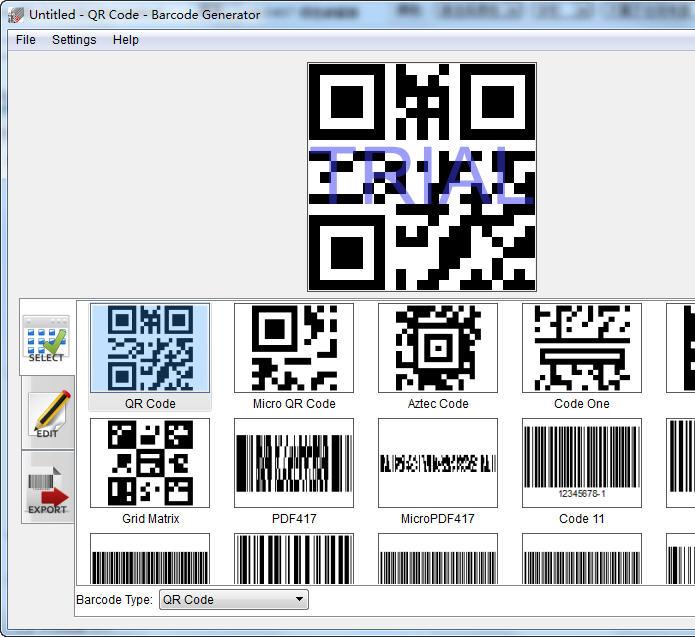The image size is (695, 637).
Task: Pick the Aztec Code barcode thumbnail
Action: 438,348
